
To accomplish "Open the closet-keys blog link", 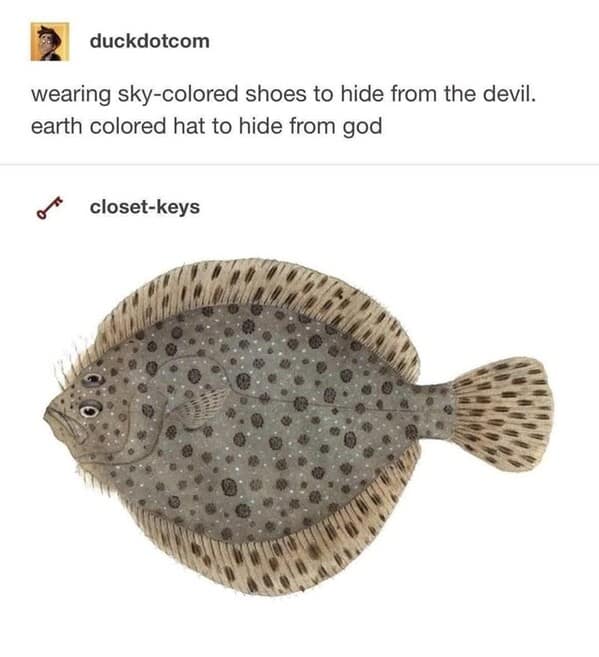I will click(145, 207).
